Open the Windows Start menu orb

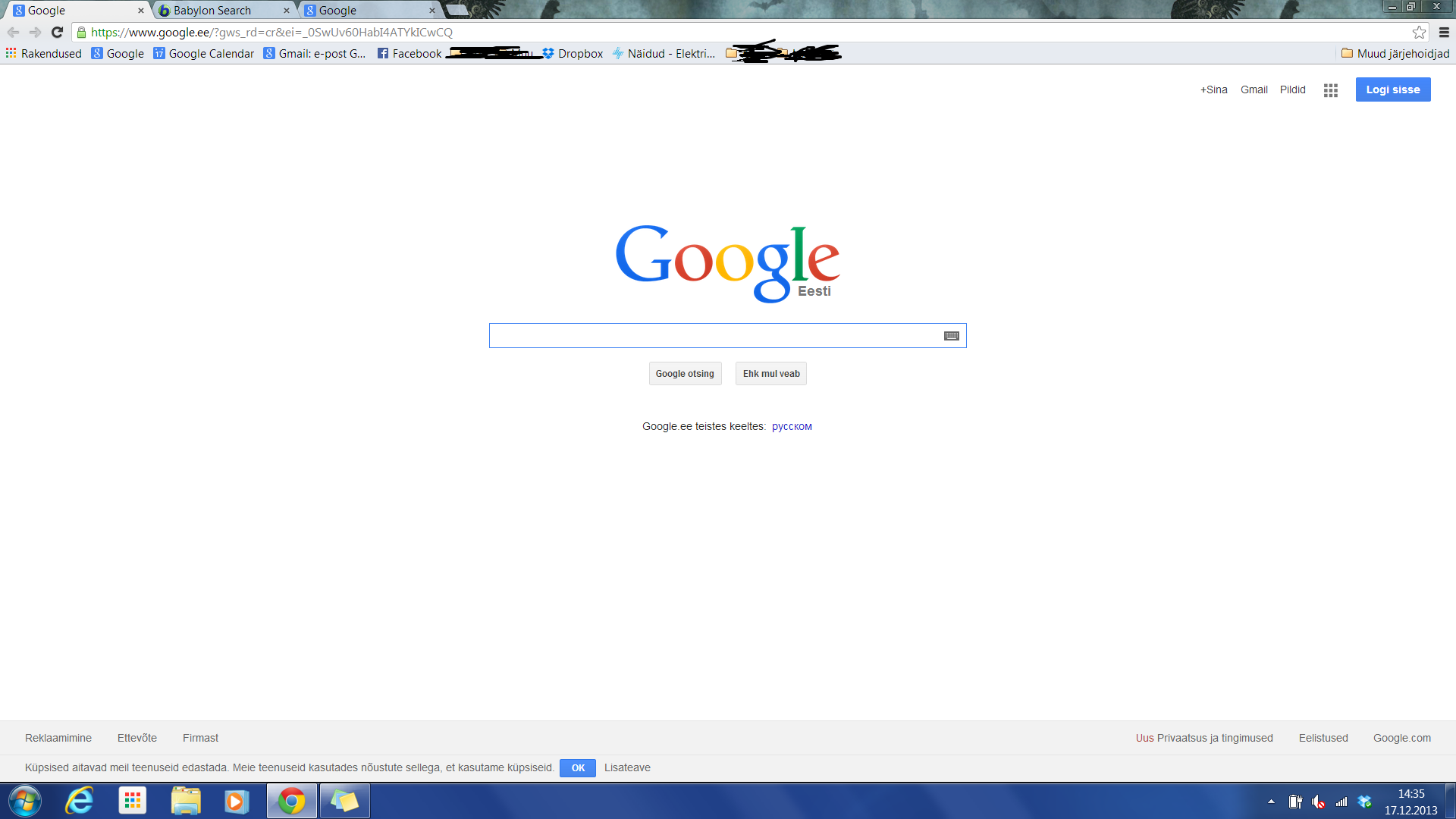click(24, 801)
